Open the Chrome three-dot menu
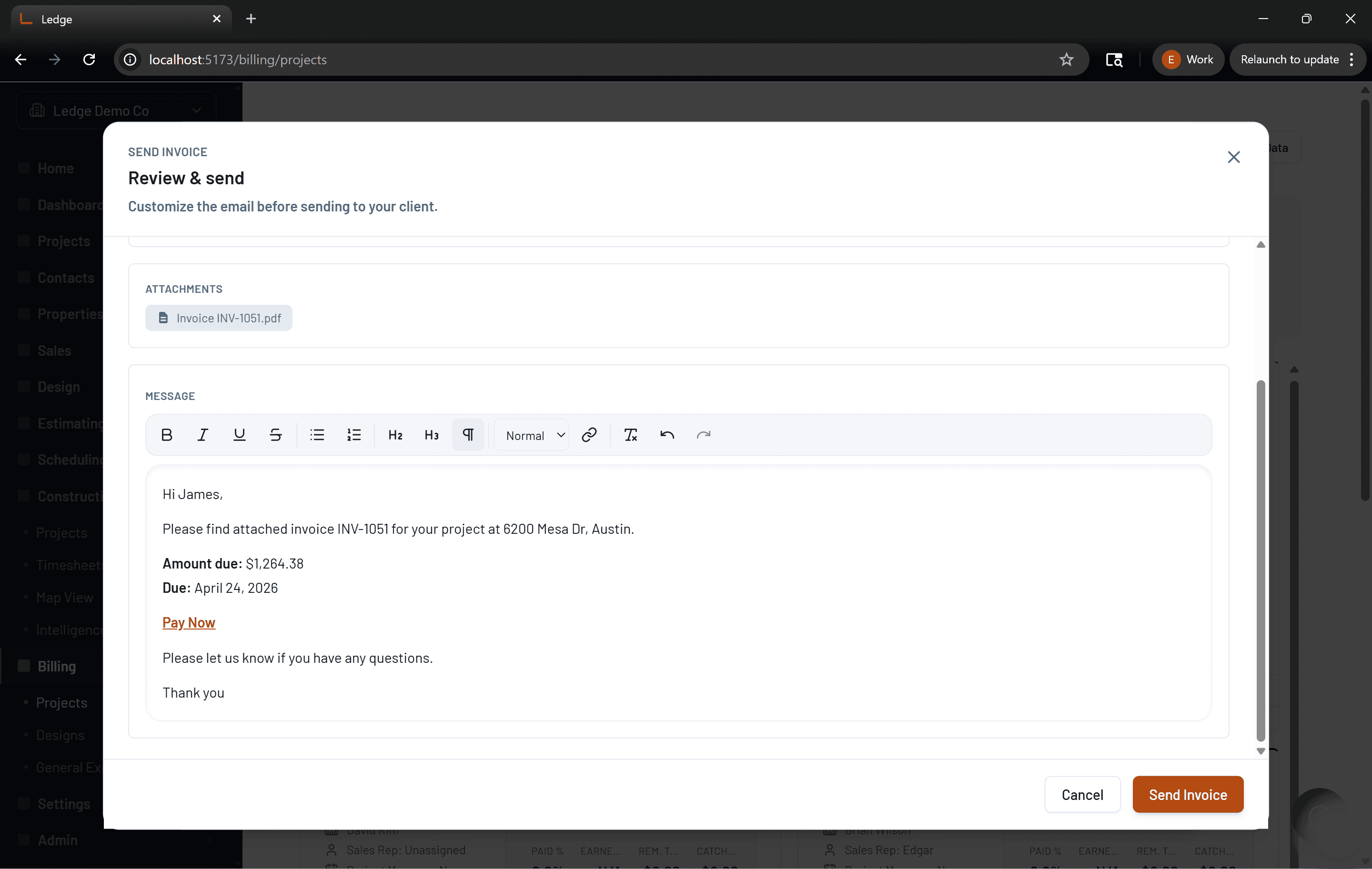The height and width of the screenshot is (869, 1372). tap(1352, 60)
